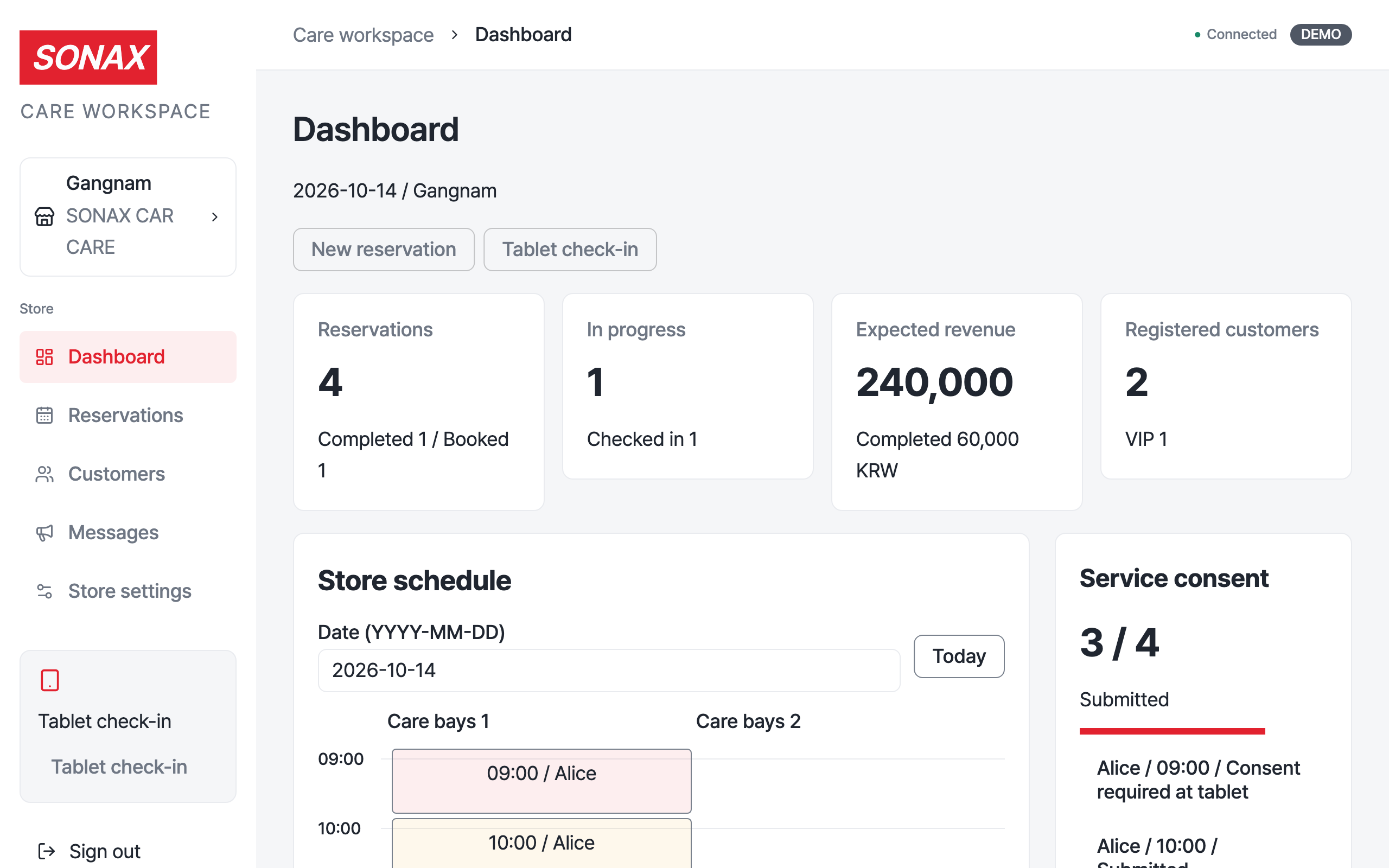This screenshot has height=868, width=1389.
Task: Click the schedule date input field
Action: click(608, 670)
